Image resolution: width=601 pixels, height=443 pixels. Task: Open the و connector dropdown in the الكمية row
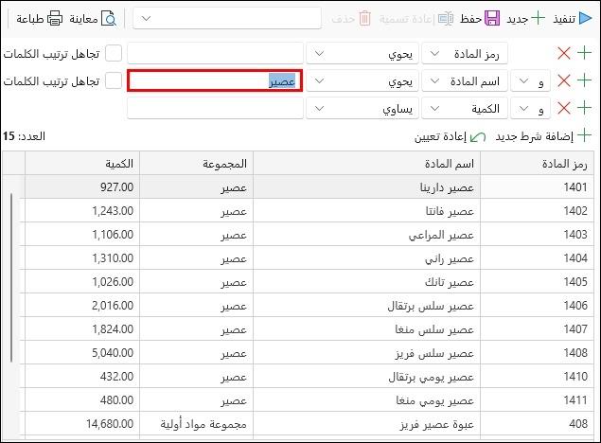click(x=531, y=108)
